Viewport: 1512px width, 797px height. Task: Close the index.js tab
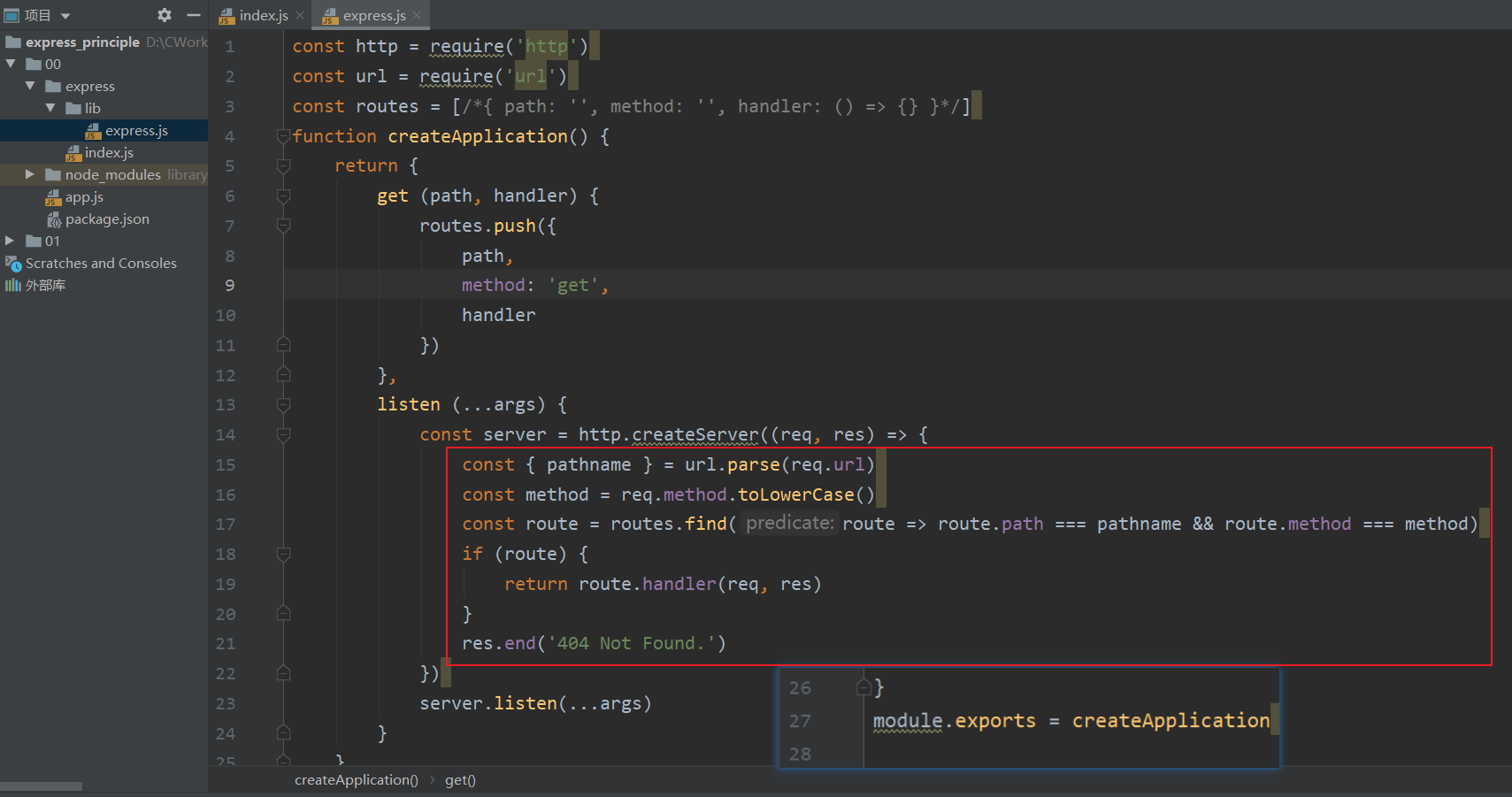tap(301, 15)
